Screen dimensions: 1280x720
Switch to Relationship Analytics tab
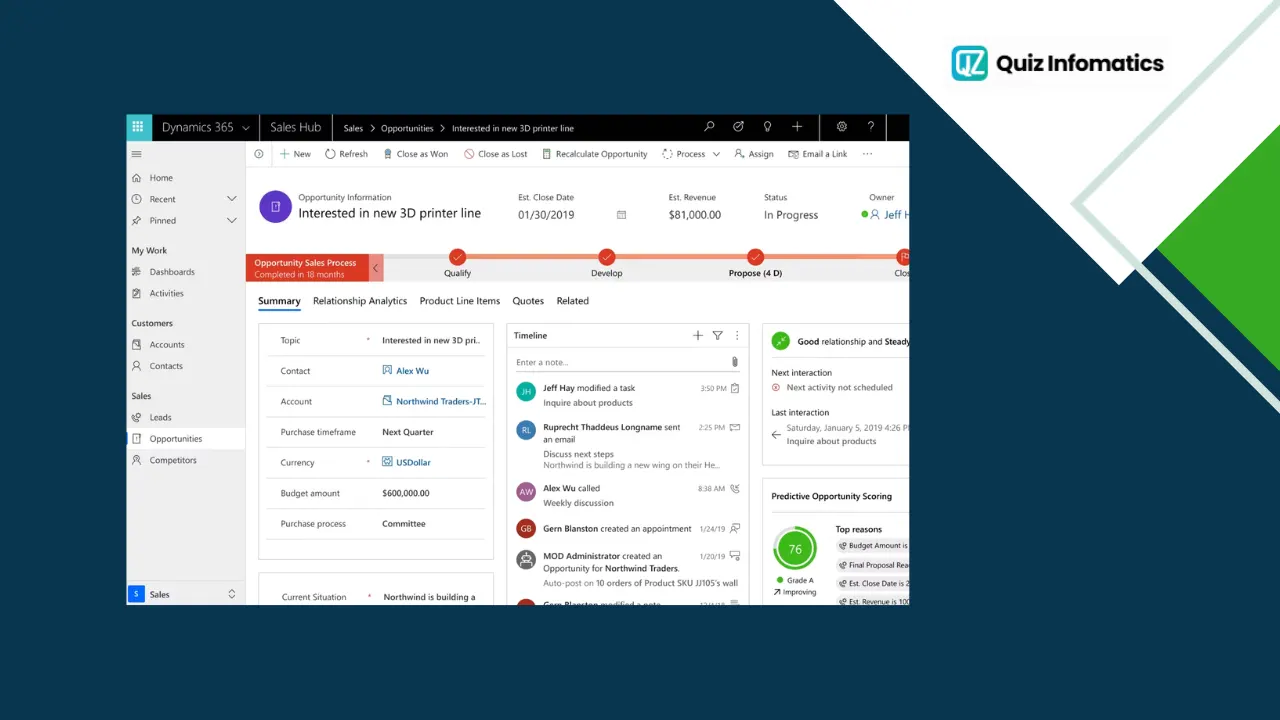[x=360, y=301]
